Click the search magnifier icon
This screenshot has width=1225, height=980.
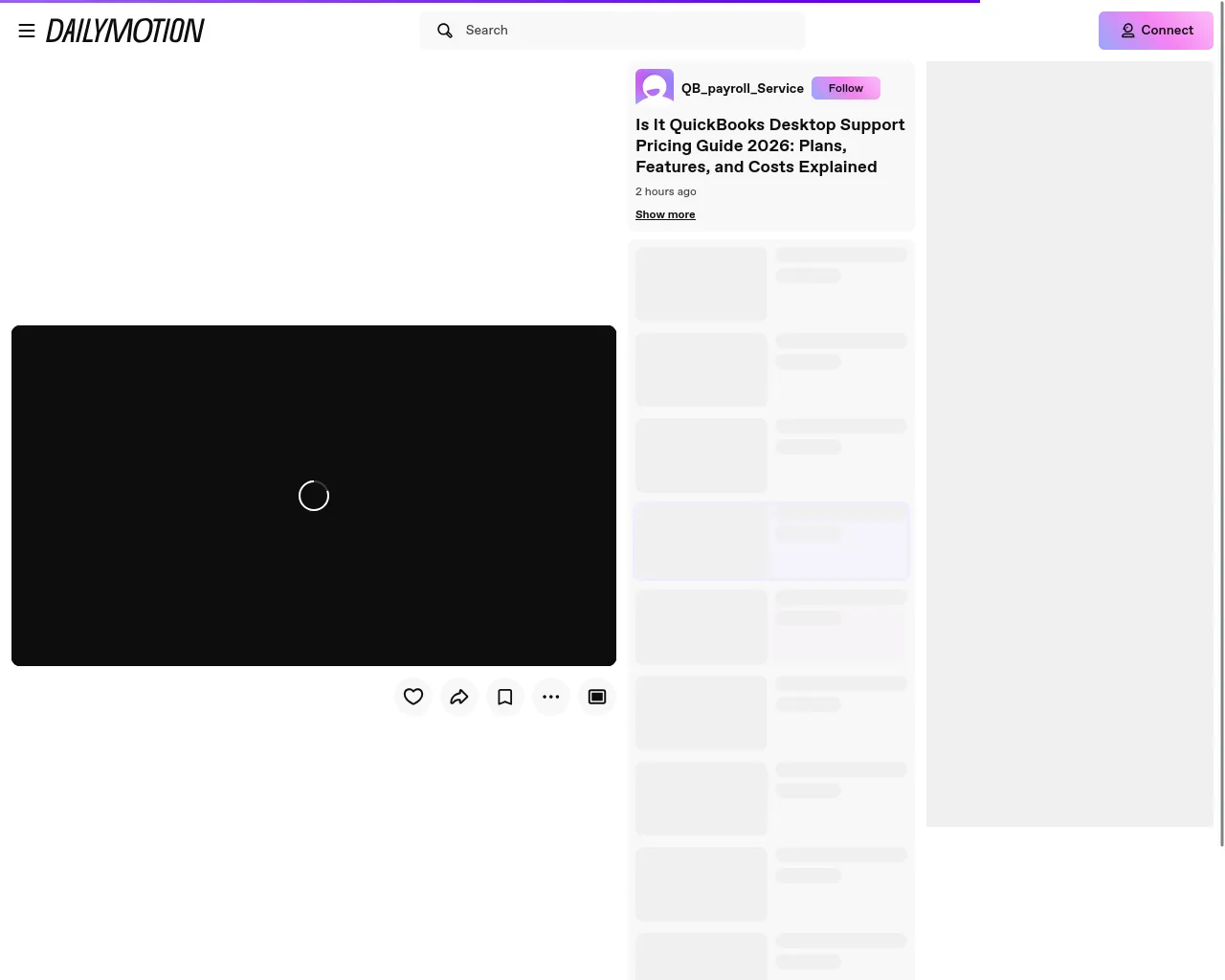click(x=445, y=31)
